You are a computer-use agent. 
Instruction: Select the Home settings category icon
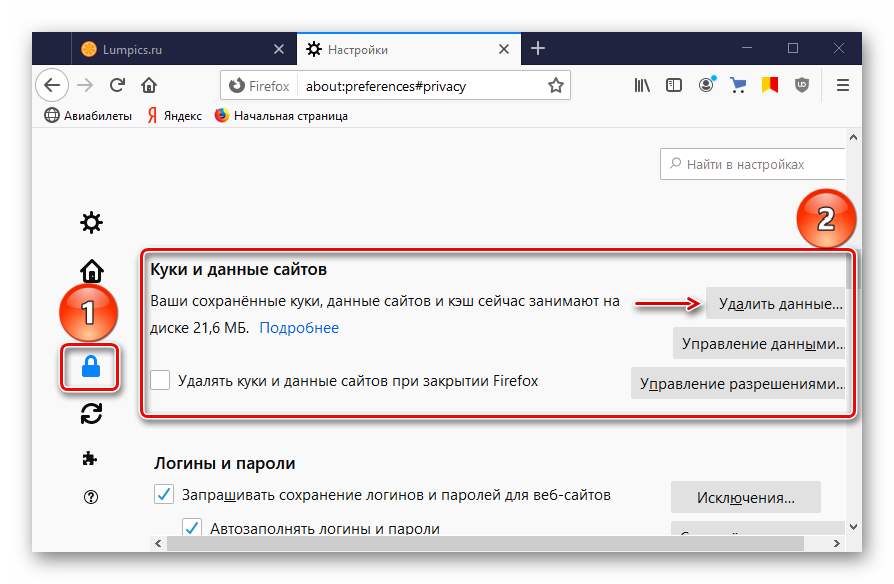click(x=92, y=270)
